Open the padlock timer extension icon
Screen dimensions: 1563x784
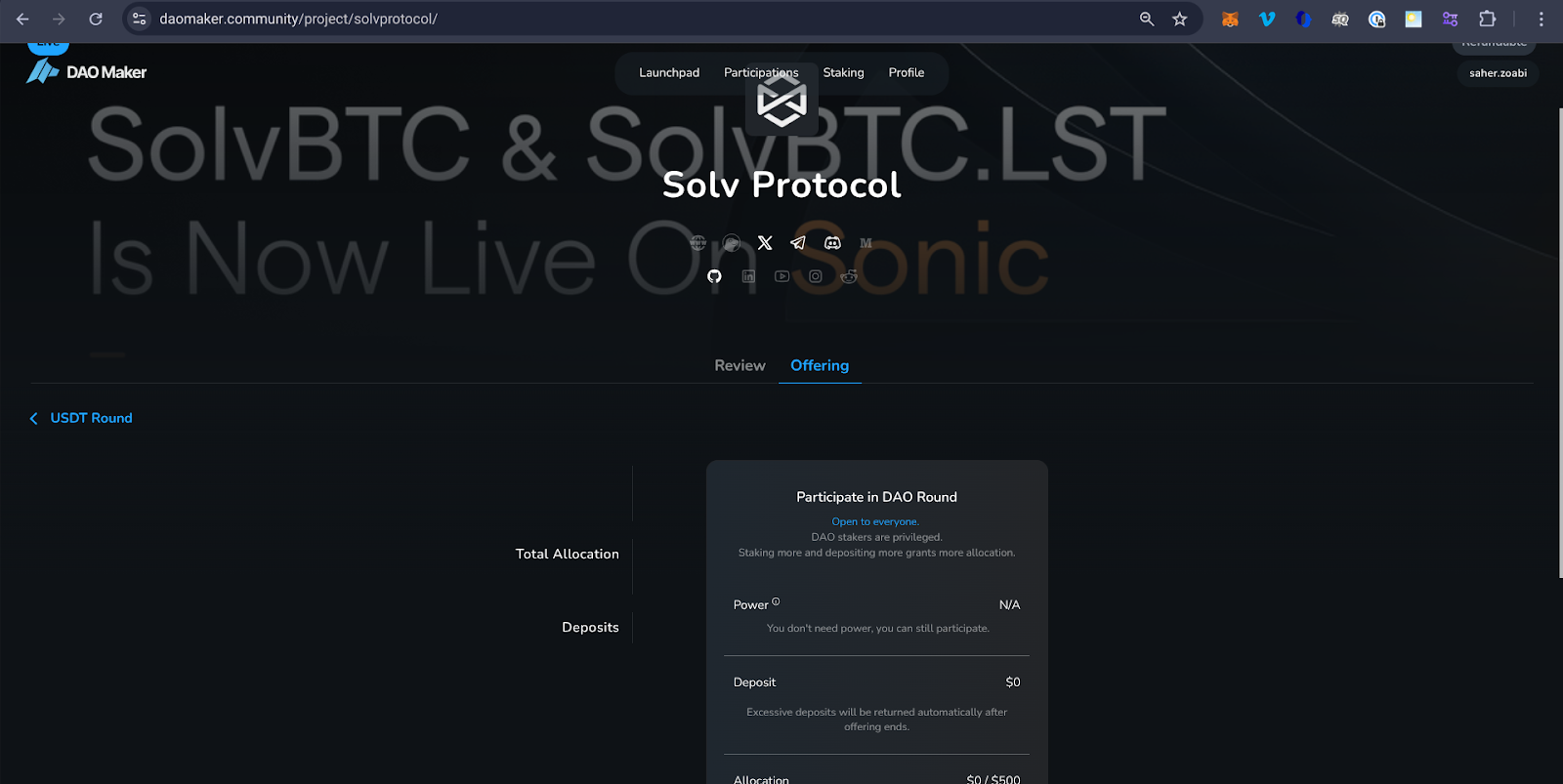pos(1376,19)
